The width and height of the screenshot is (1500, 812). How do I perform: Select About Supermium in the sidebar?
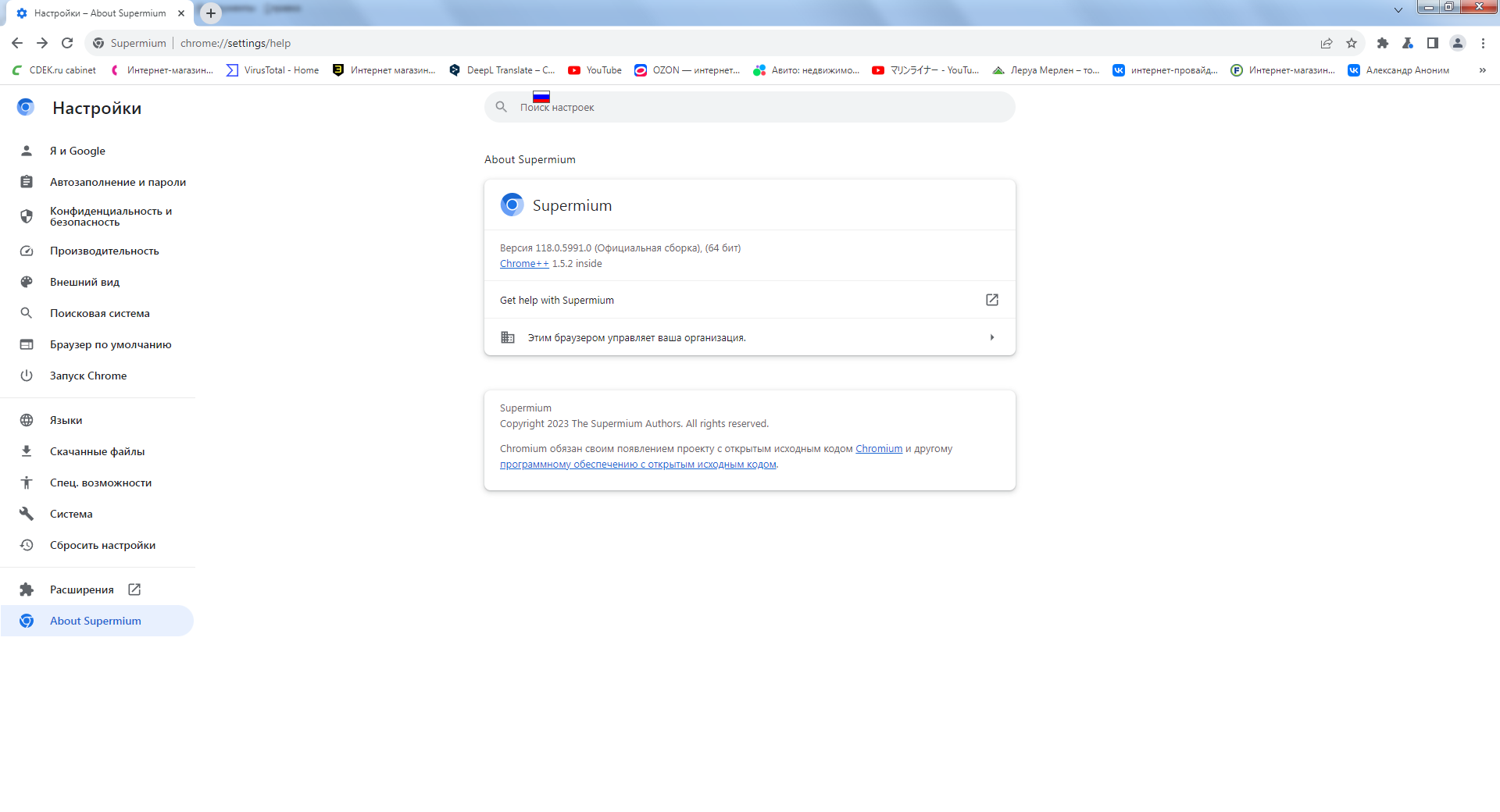click(x=98, y=621)
